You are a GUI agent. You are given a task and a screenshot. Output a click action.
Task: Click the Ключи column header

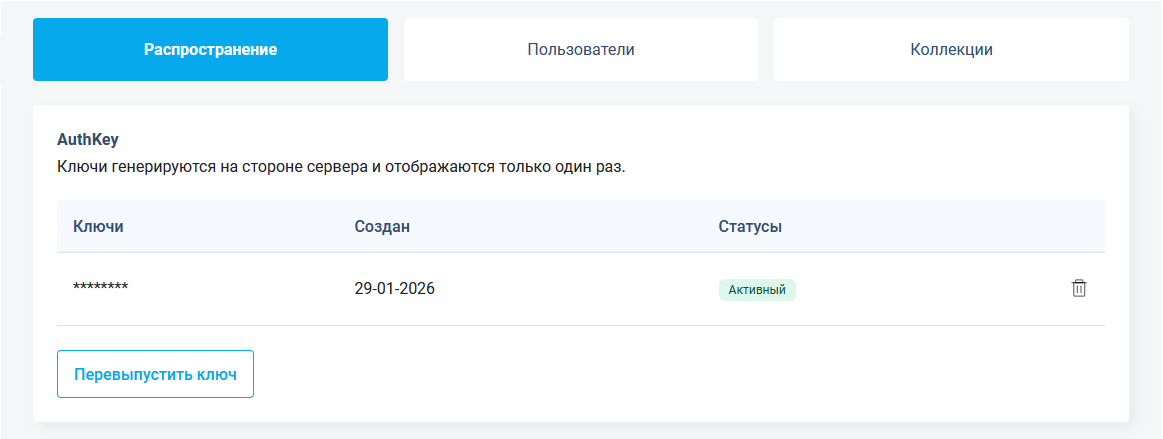pos(98,226)
